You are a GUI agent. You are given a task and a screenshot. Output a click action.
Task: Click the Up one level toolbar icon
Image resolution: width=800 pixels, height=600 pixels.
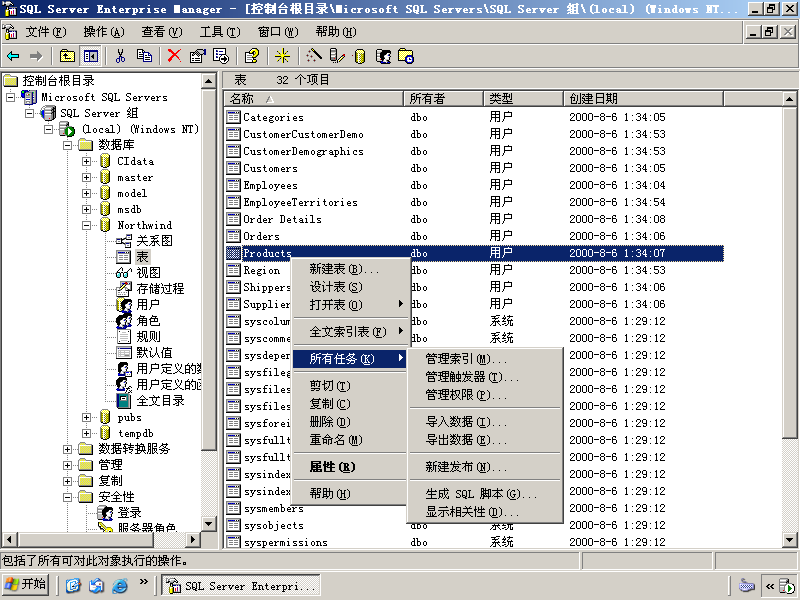[x=67, y=56]
